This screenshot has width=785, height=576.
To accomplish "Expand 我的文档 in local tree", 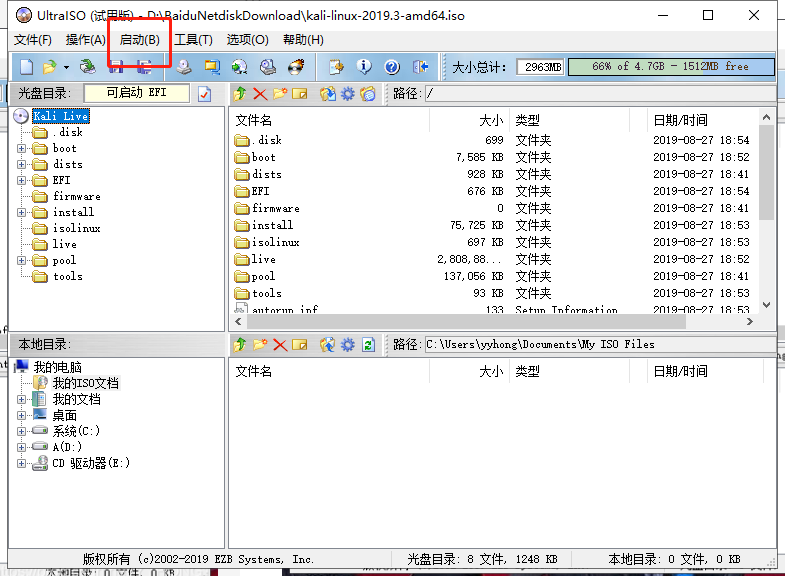I will coord(22,399).
